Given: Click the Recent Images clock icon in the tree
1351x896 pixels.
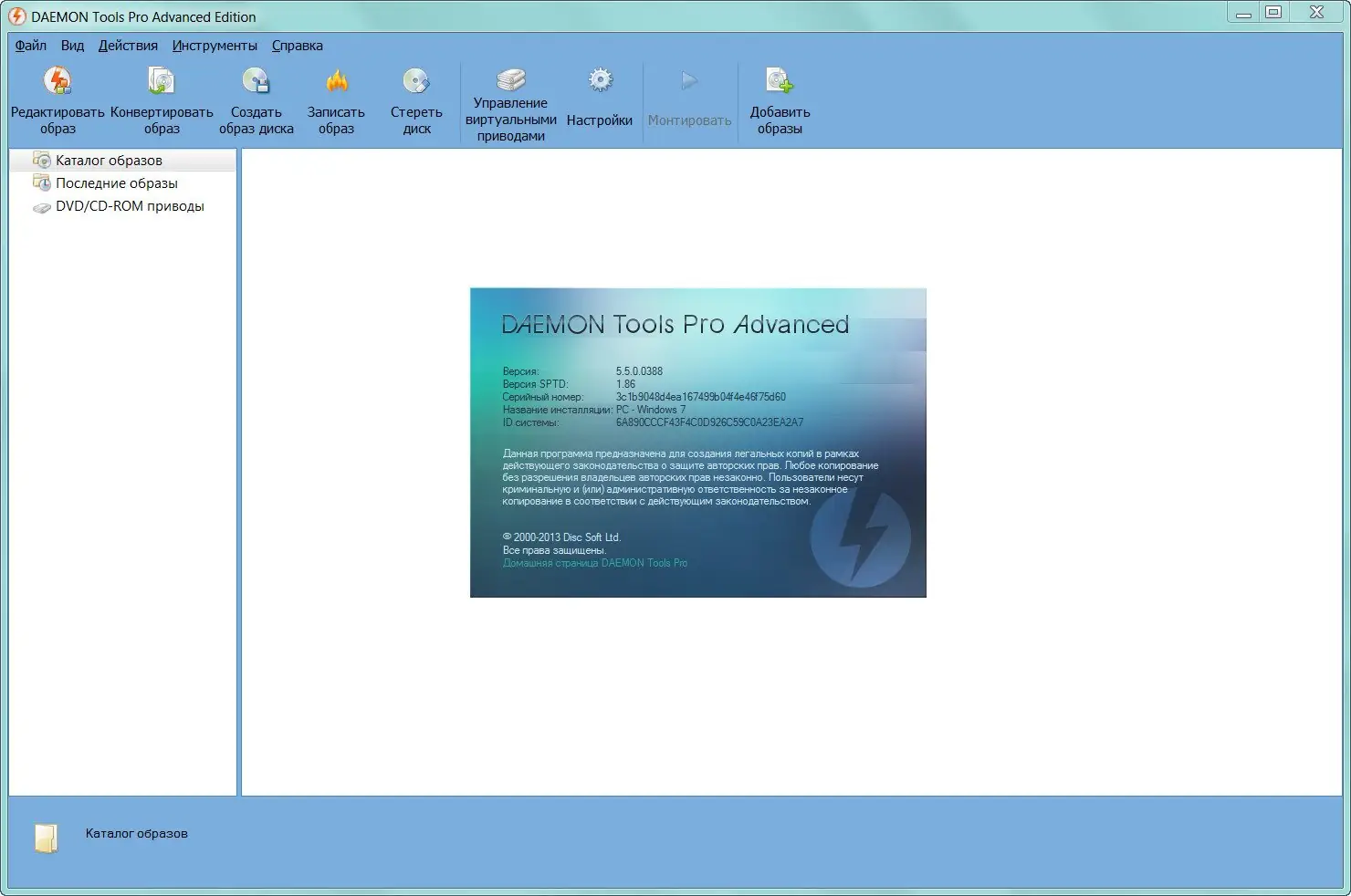Looking at the screenshot, I should pyautogui.click(x=42, y=182).
